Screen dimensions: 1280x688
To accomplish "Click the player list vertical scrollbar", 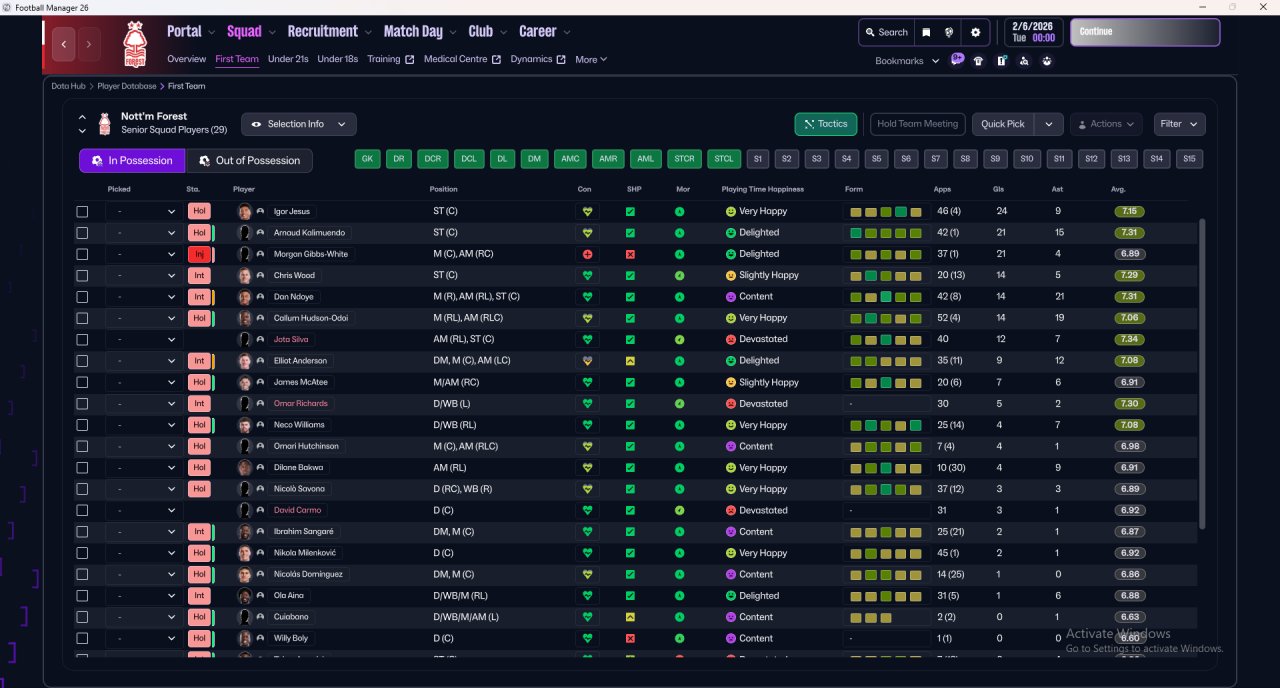I will point(1201,380).
